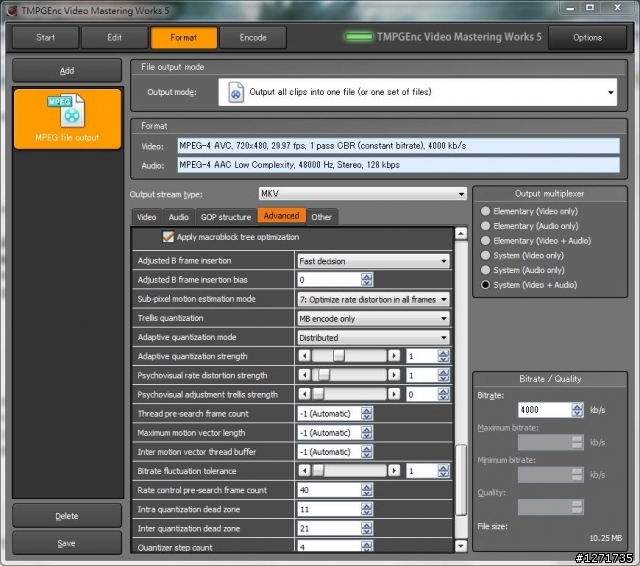The width and height of the screenshot is (640, 566).
Task: Adjust Rate control pre-search frame count spinner
Action: tap(367, 490)
